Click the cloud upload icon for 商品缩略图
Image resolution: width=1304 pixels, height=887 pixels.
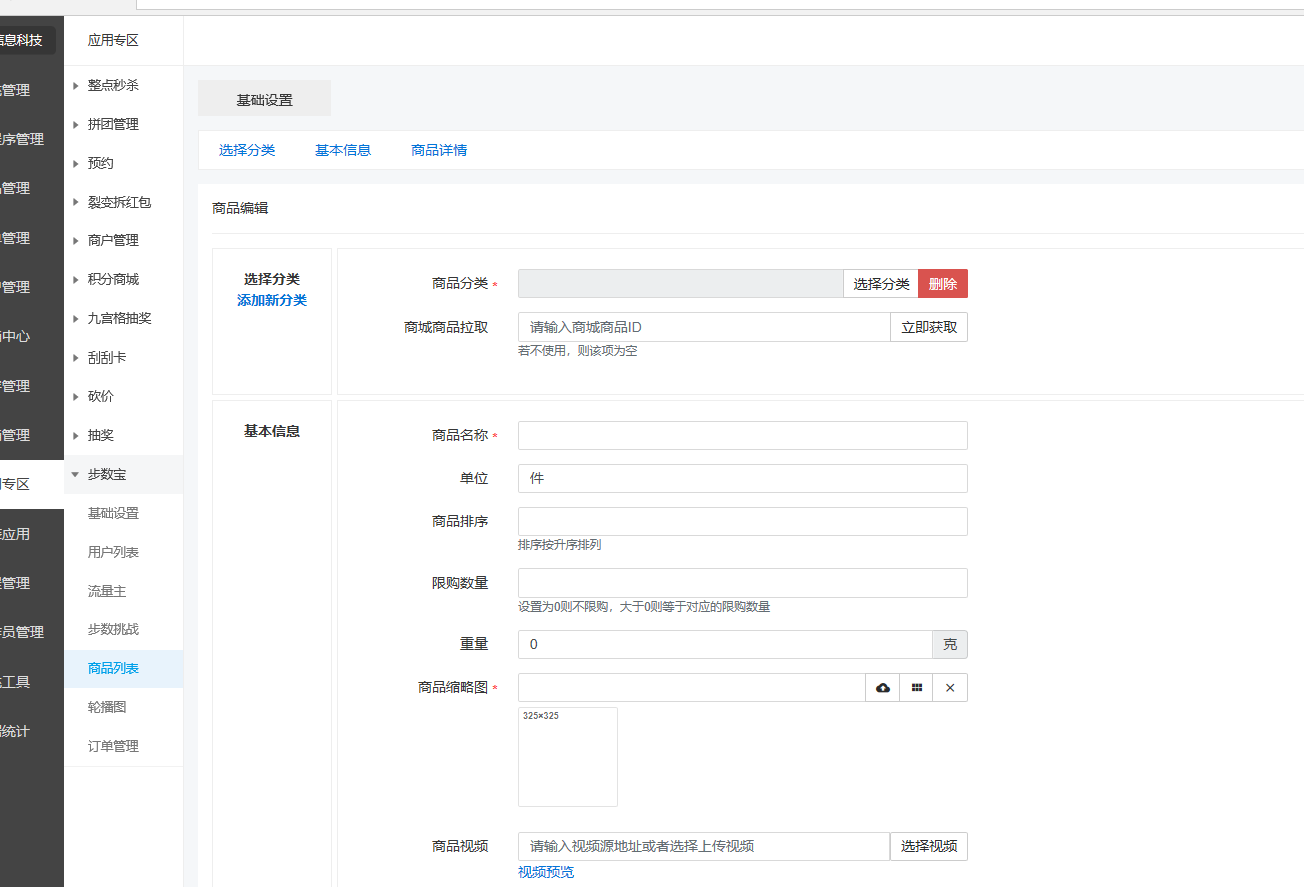pos(882,688)
